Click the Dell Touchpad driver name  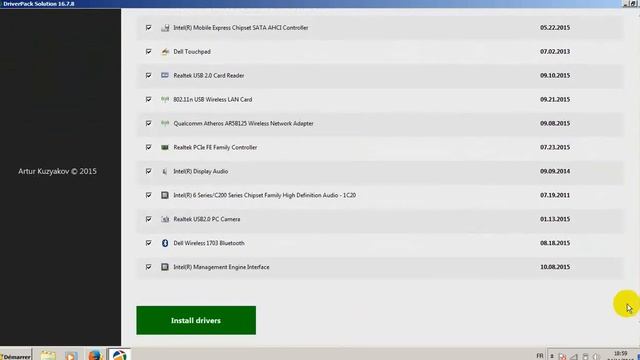(192, 52)
